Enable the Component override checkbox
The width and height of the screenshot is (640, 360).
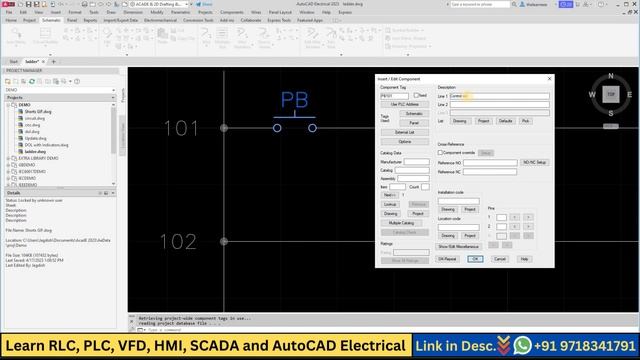[440, 153]
